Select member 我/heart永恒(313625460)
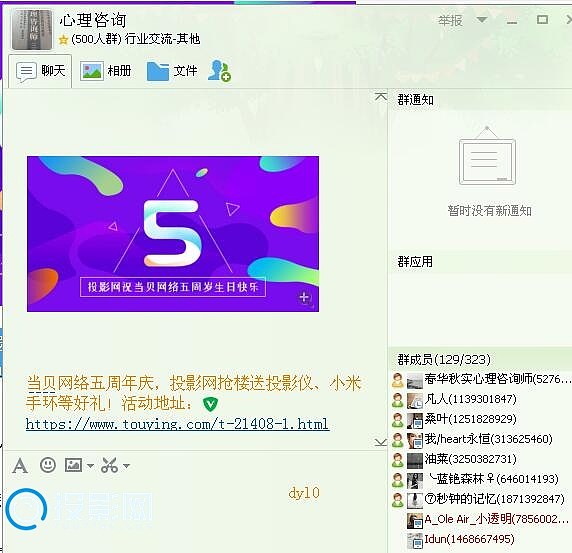Screen dimensions: 572x553 coord(482,439)
